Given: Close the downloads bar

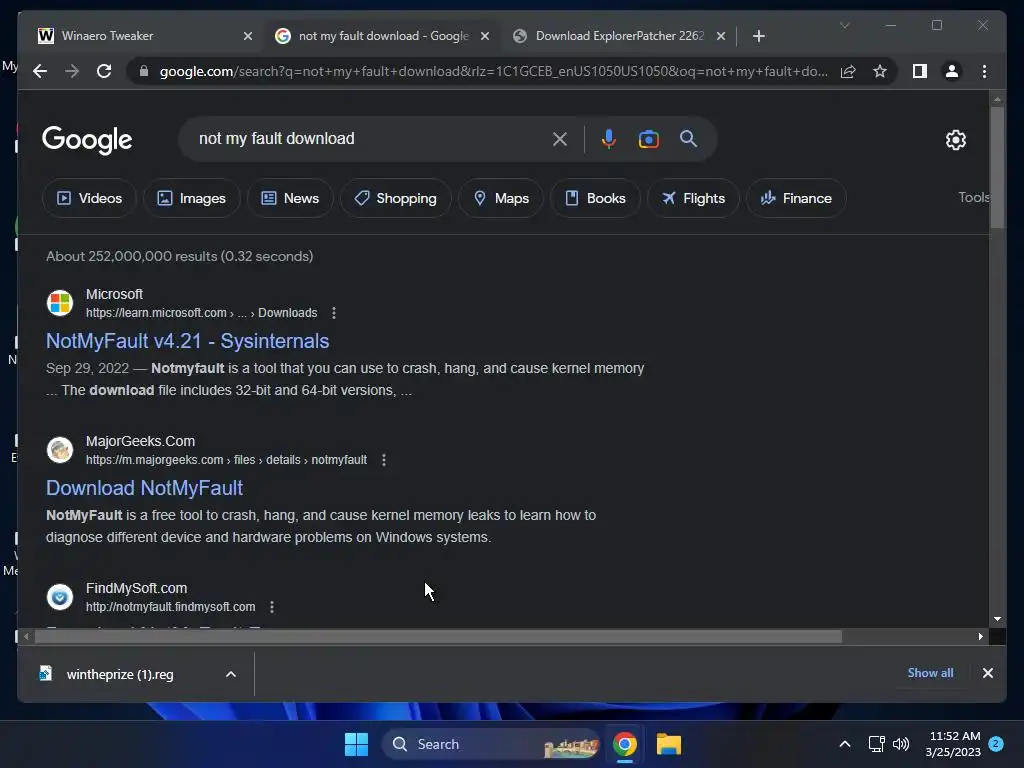Looking at the screenshot, I should pos(987,673).
